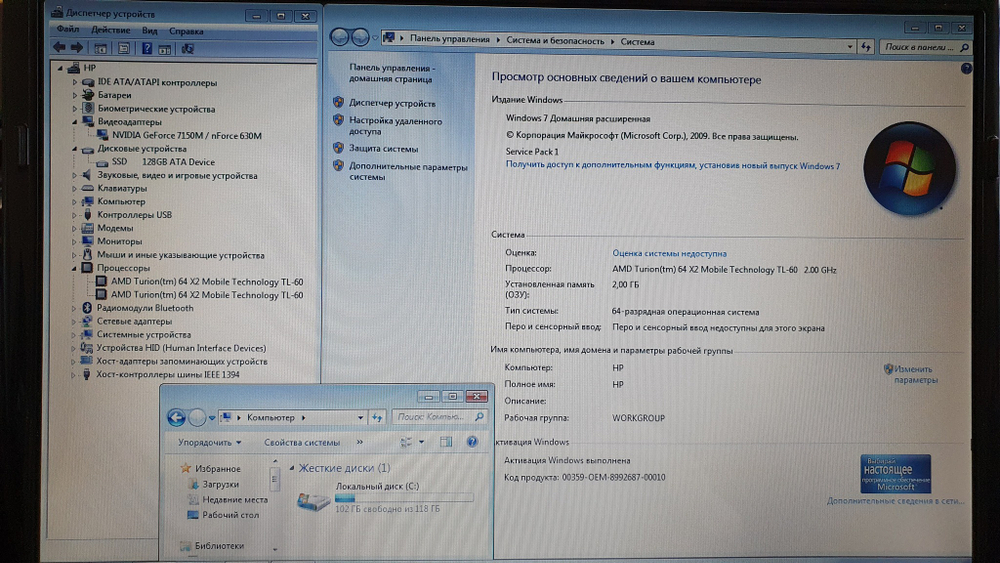Click shield icon beside Дополнительные параметры системы

tap(339, 166)
